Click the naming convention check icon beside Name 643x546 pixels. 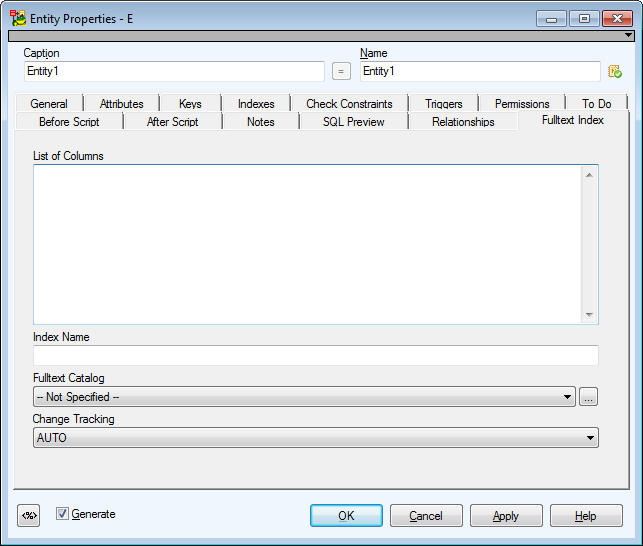coord(615,71)
